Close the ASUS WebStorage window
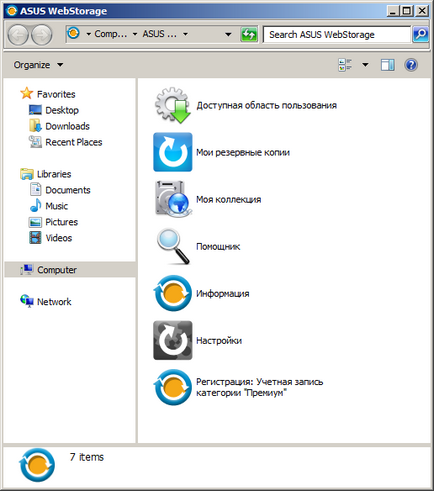Viewport: 434px width, 491px height. (x=422, y=11)
